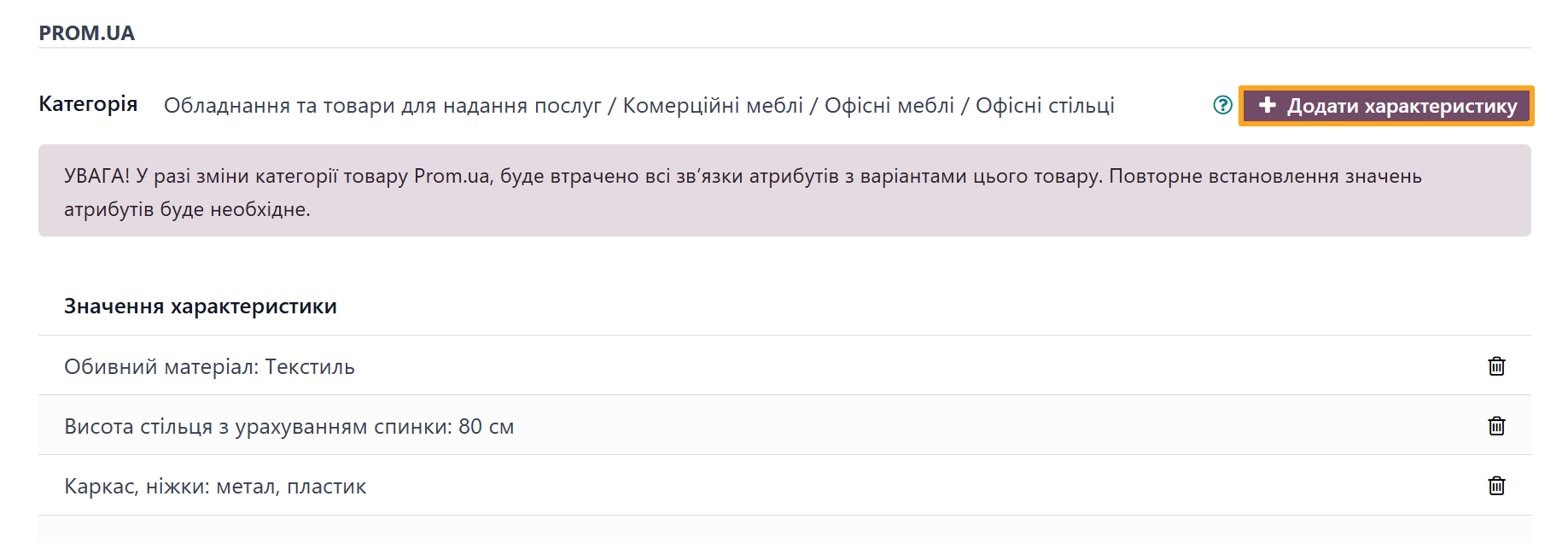Viewport: 1568px width, 543px height.
Task: Click the 'атрибутів буде необхідне' warning line
Action: click(x=187, y=210)
